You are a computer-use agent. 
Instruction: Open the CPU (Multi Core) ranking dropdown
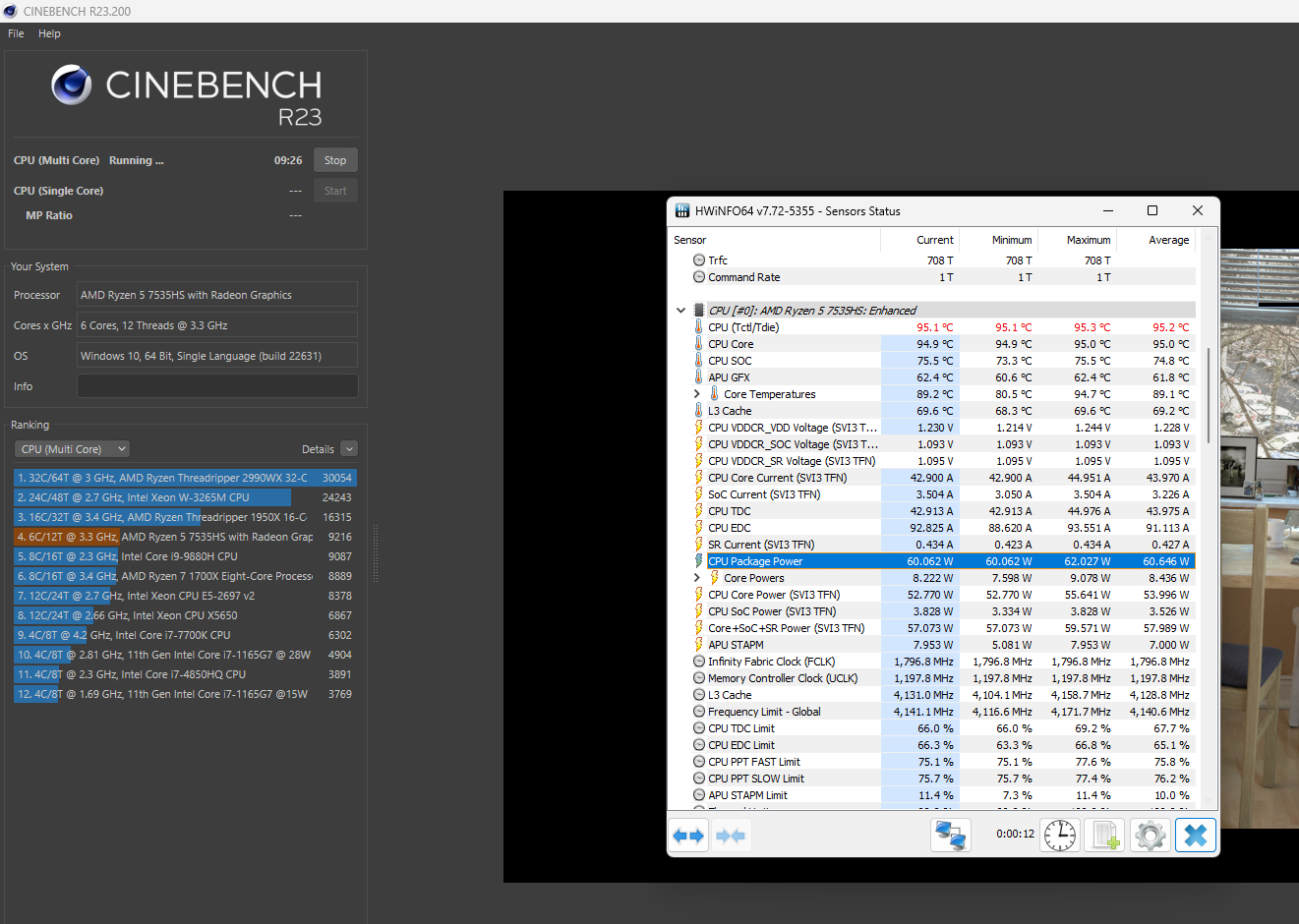72,449
